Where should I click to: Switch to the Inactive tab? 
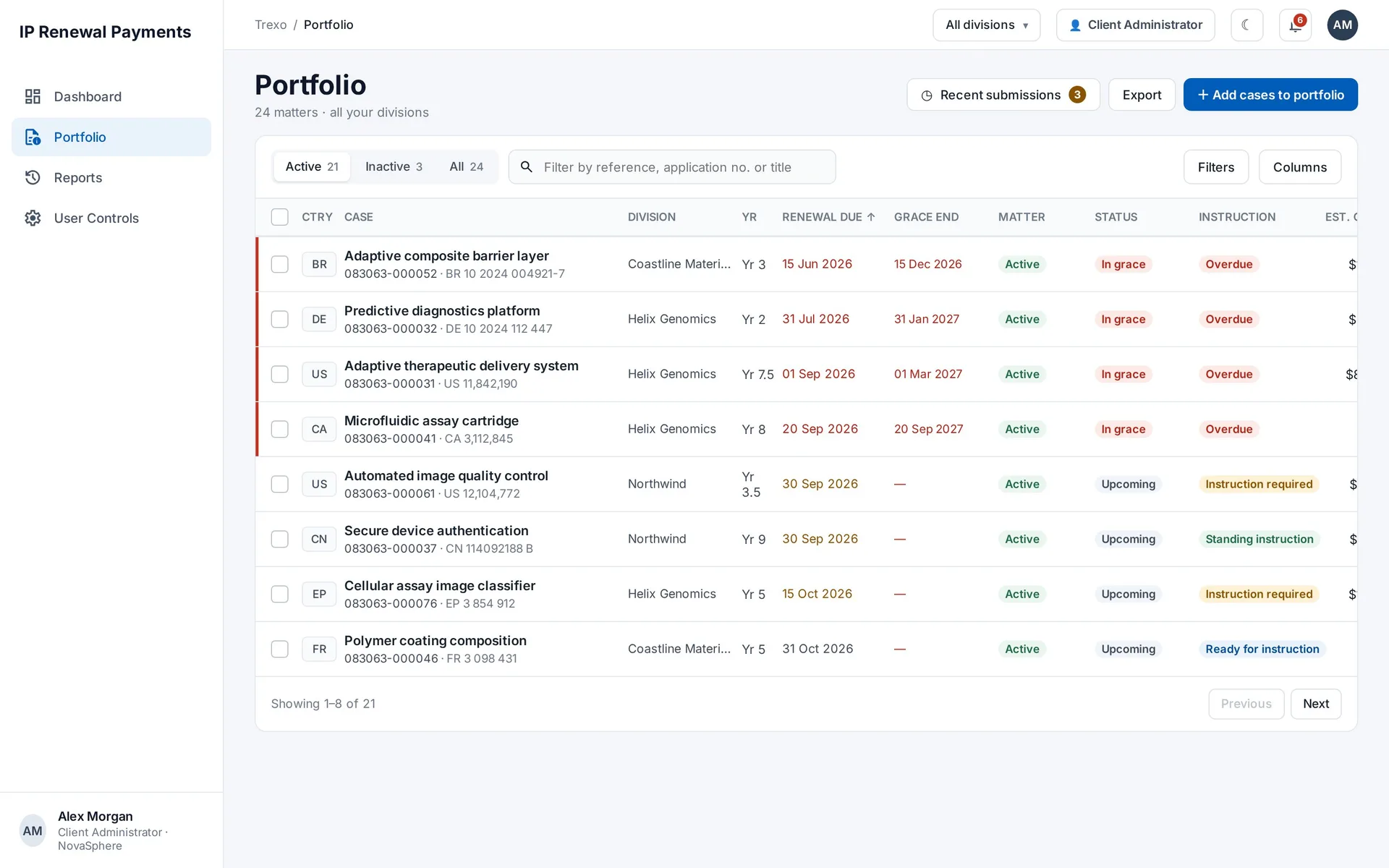pos(394,166)
